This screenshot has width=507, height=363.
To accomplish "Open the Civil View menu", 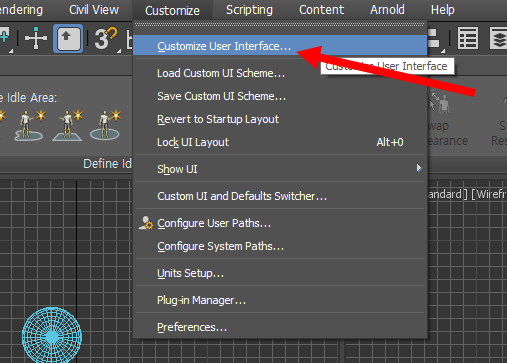I will 94,10.
